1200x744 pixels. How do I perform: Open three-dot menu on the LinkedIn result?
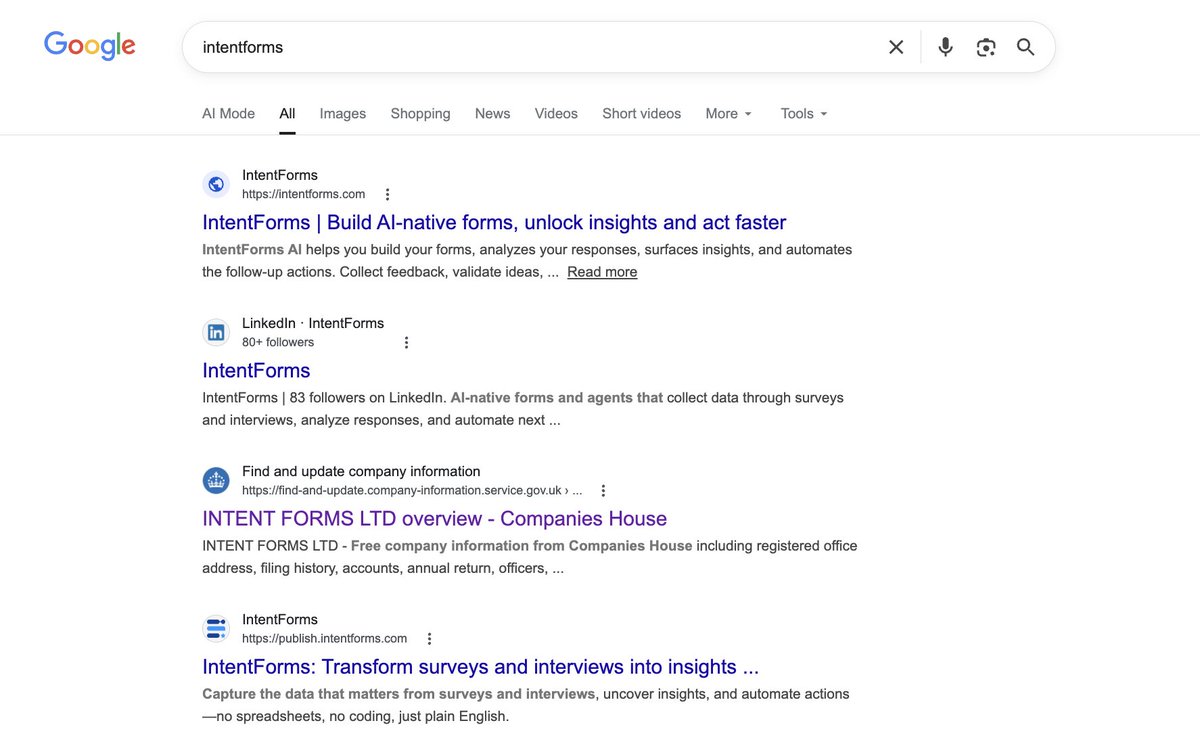406,341
